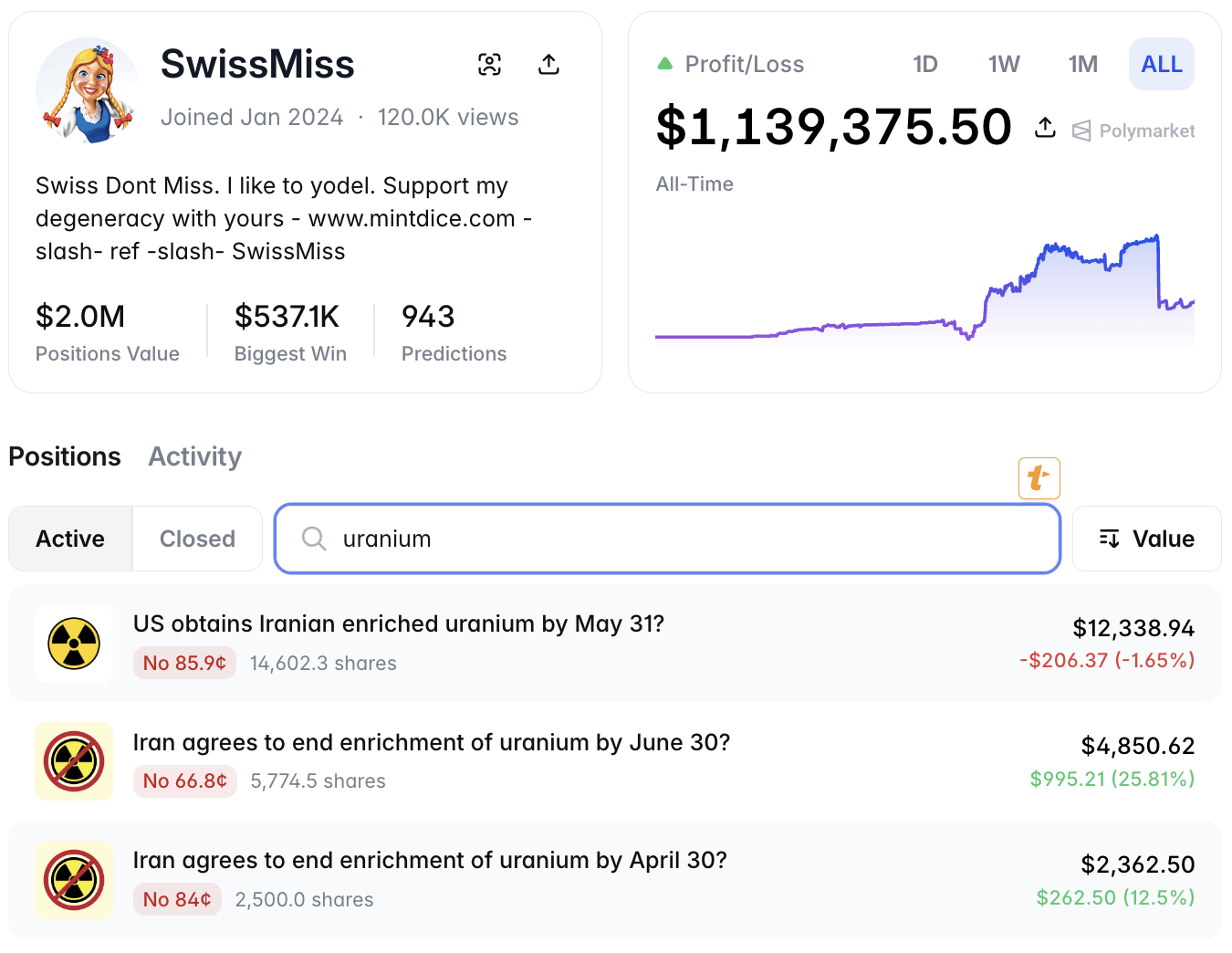Click the export icon beside the profit total
Image resolution: width=1232 pixels, height=953 pixels.
pyautogui.click(x=1044, y=128)
